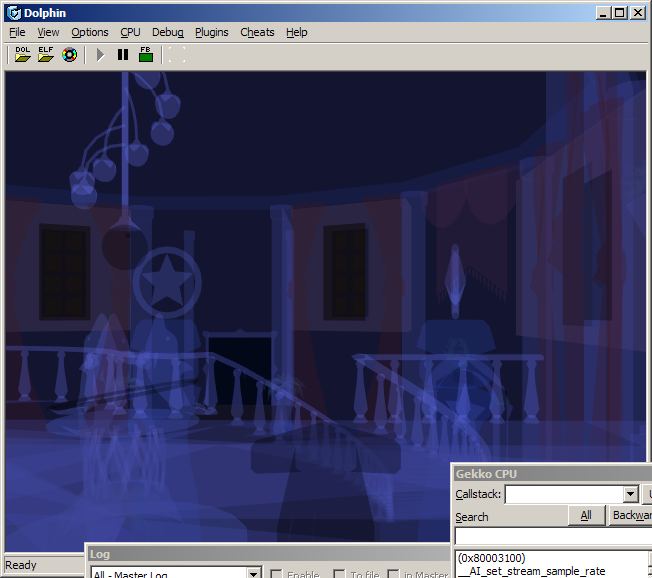Open a DOL file from toolbar

coord(22,54)
